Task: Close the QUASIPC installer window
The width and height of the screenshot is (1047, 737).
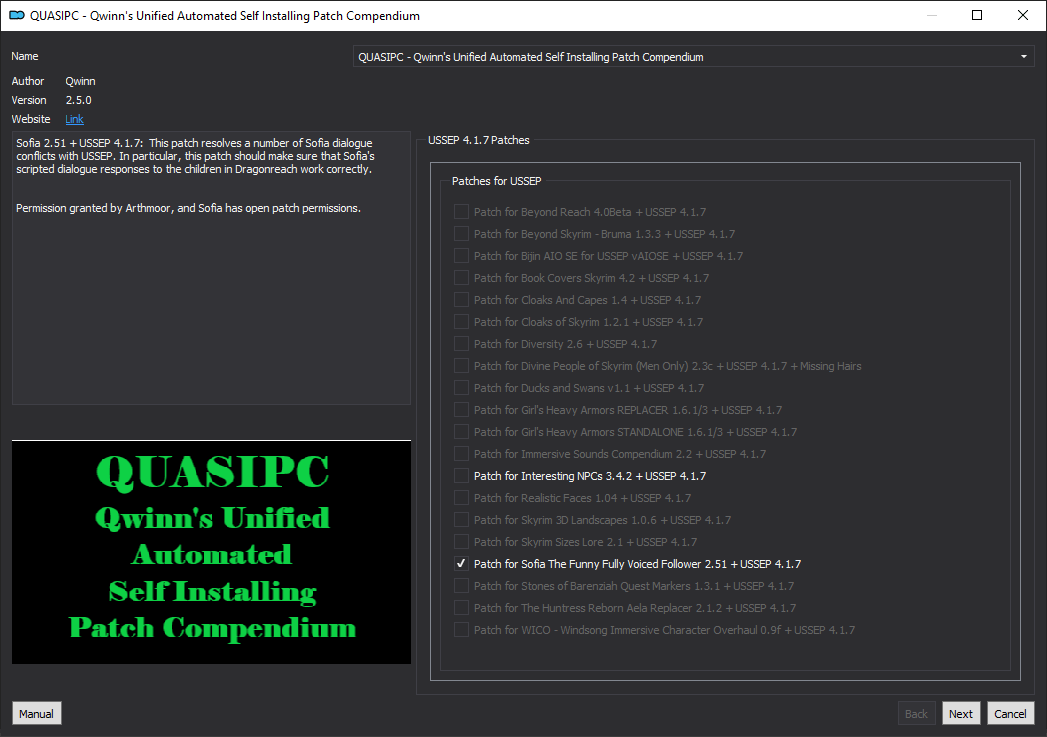Action: 1022,15
